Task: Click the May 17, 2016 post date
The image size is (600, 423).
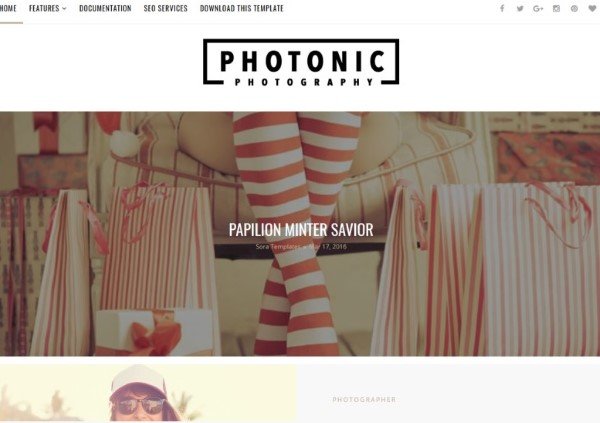Action: (x=328, y=247)
